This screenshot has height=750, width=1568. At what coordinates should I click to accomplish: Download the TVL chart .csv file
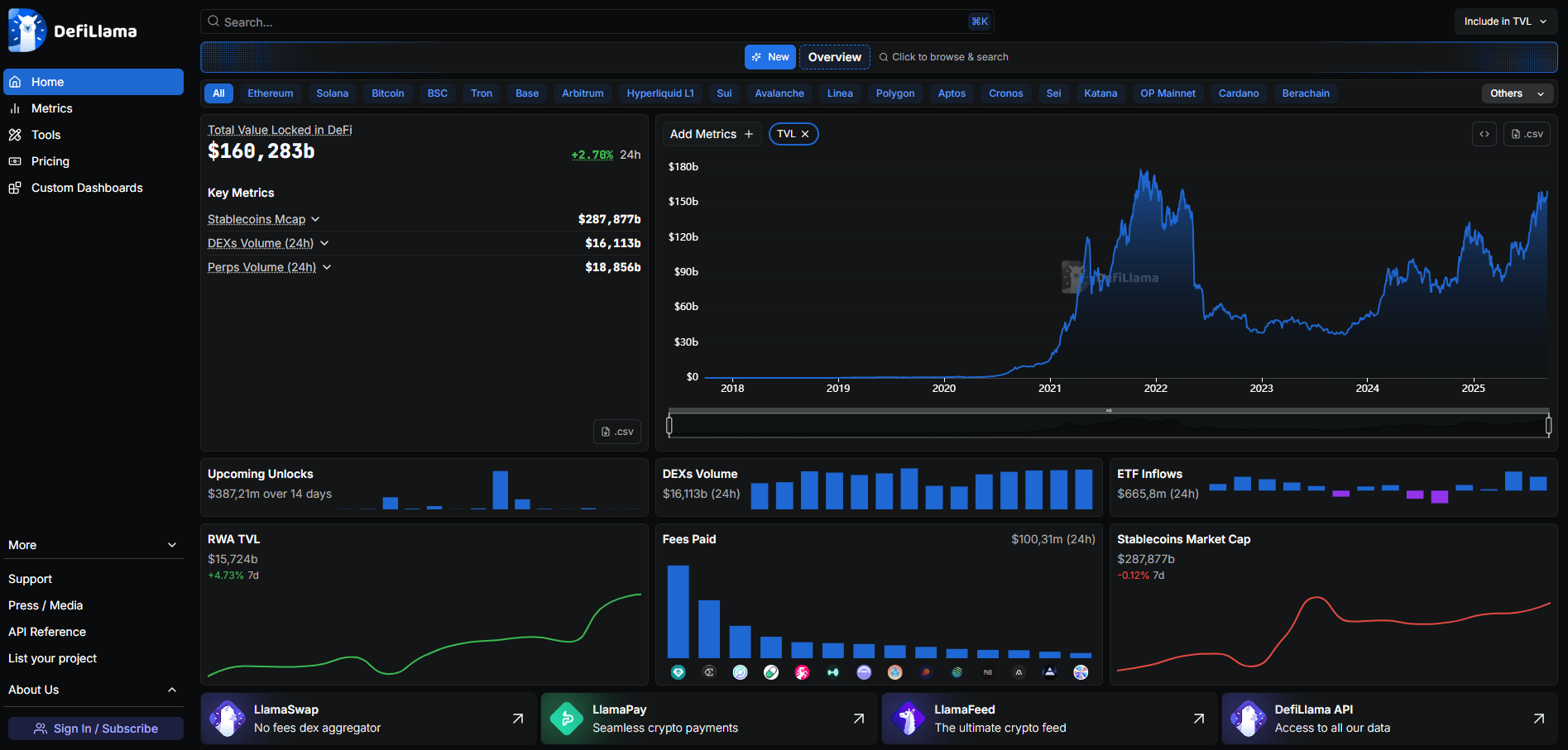[1527, 134]
